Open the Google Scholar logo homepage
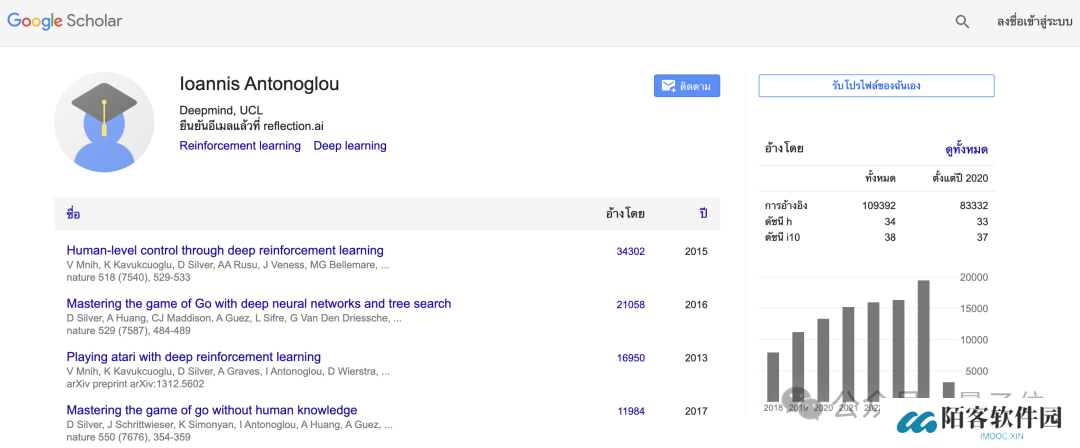The width and height of the screenshot is (1080, 448). click(x=65, y=21)
